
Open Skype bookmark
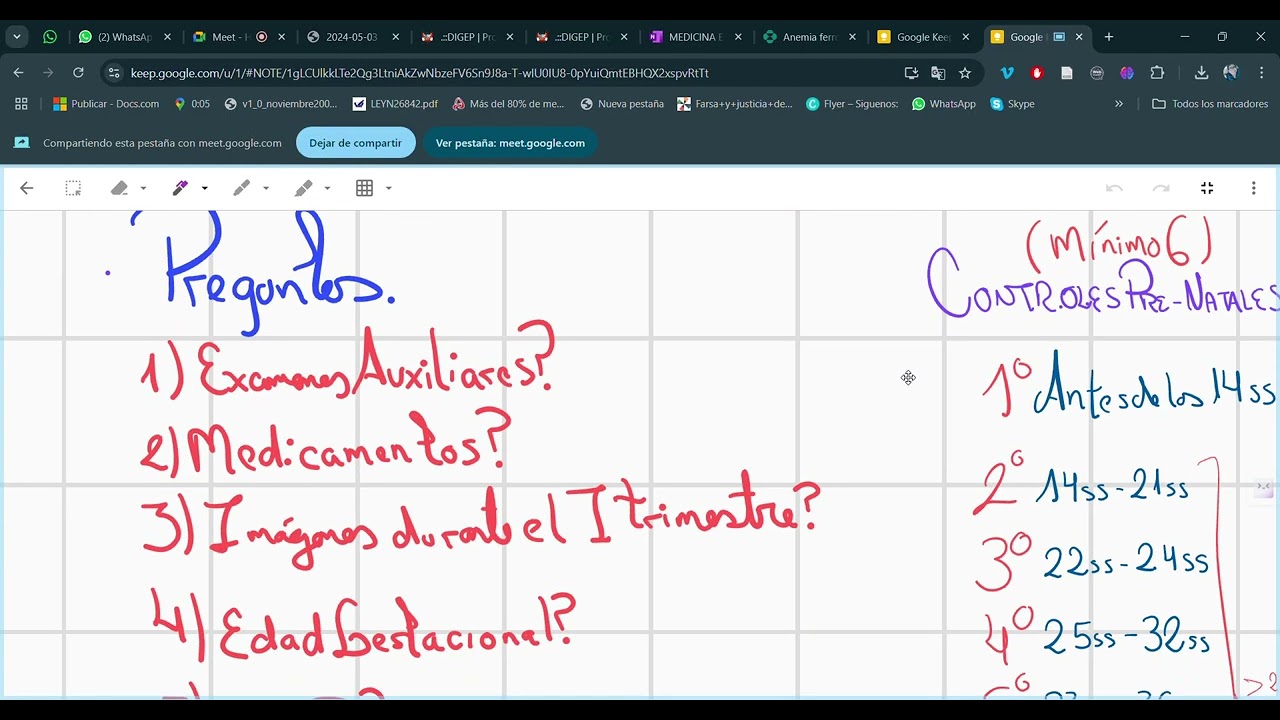[x=1012, y=104]
